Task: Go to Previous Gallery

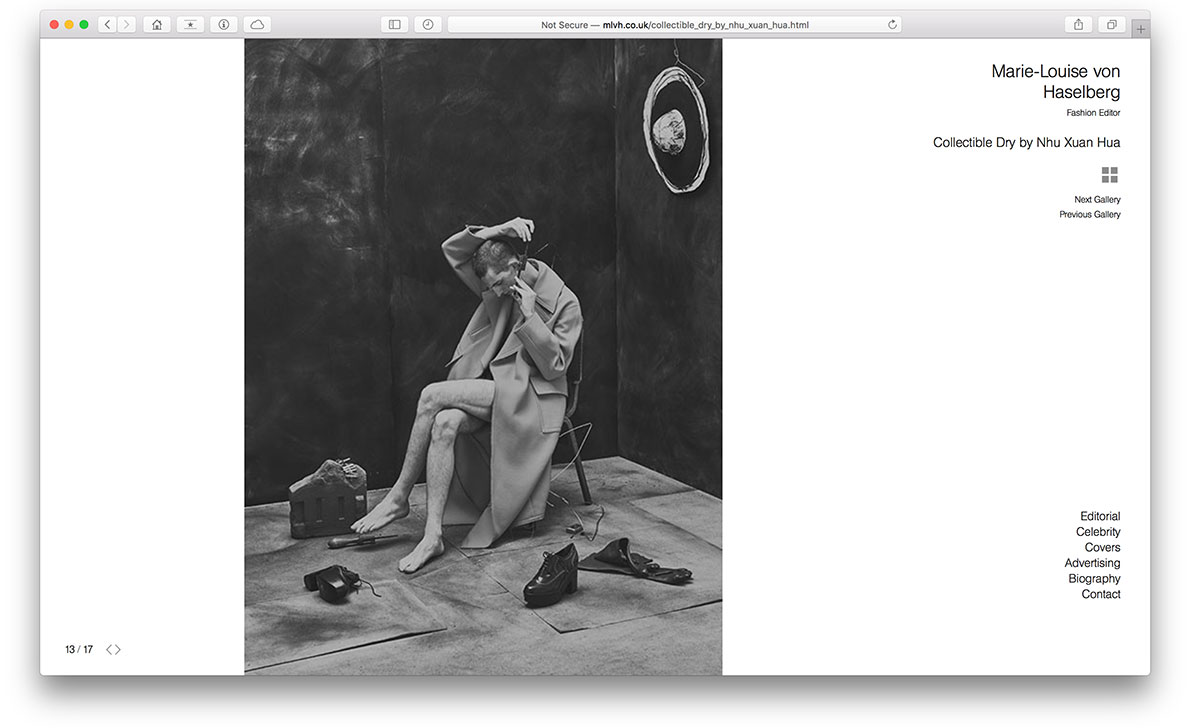Action: tap(1090, 214)
